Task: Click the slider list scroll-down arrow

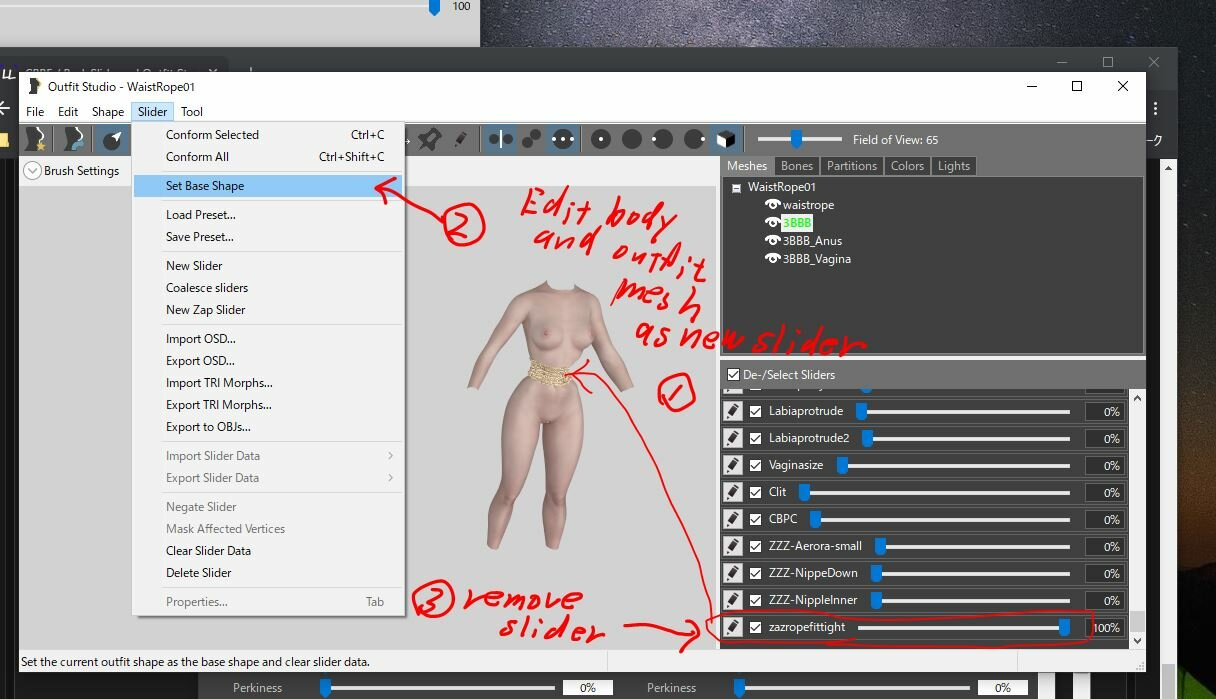Action: point(1138,641)
